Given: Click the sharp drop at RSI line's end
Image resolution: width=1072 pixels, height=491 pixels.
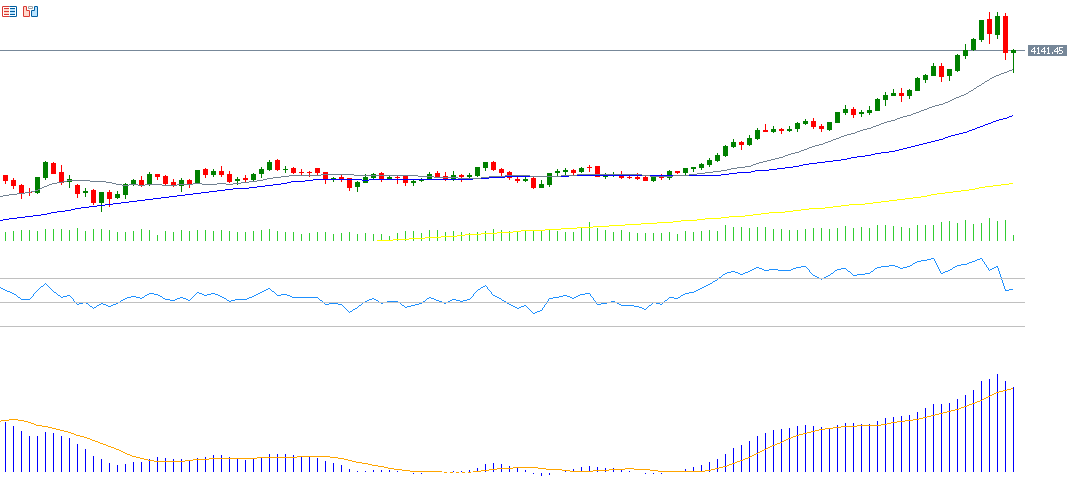Looking at the screenshot, I should pyautogui.click(x=1001, y=280).
